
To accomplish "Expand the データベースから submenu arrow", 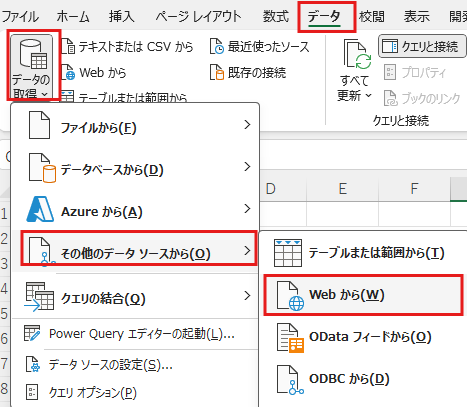I will pyautogui.click(x=247, y=167).
